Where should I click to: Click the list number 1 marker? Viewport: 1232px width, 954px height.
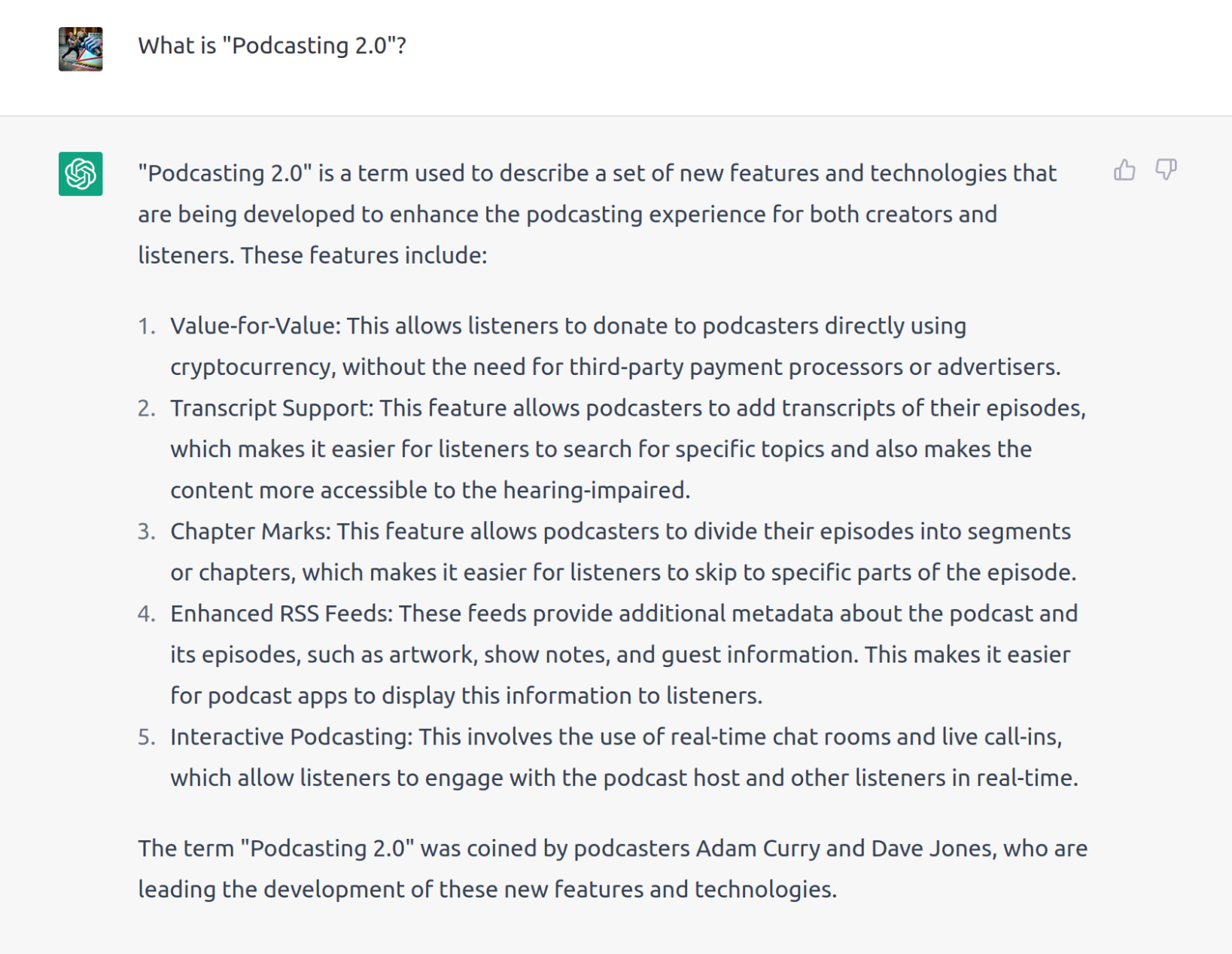(146, 326)
